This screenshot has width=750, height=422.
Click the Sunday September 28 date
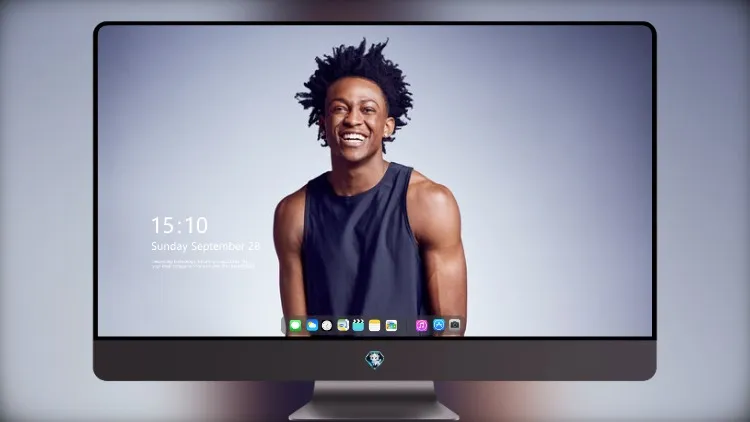205,246
